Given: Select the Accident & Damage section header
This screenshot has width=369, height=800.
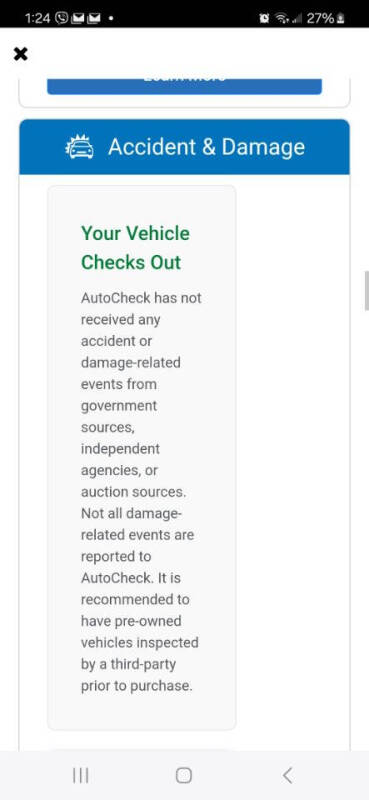Looking at the screenshot, I should [x=184, y=147].
